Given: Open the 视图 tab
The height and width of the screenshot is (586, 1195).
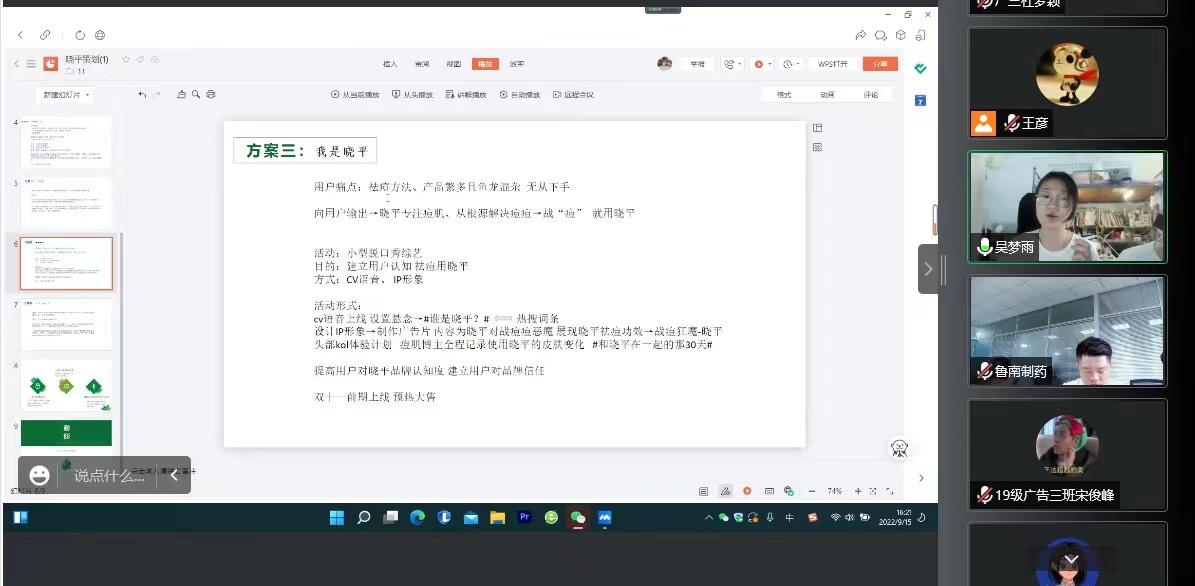Looking at the screenshot, I should pos(453,64).
